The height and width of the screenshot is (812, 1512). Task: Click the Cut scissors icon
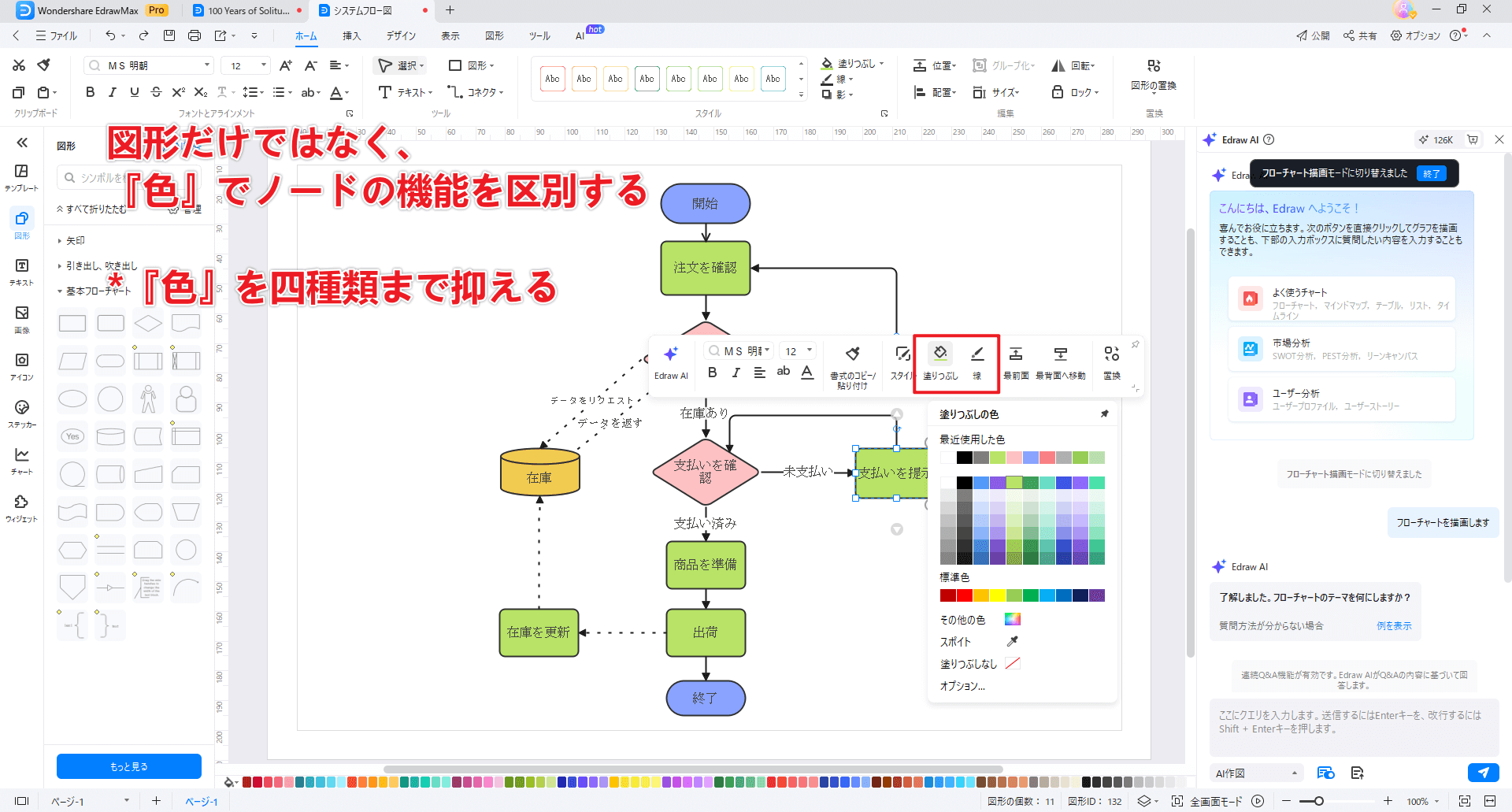pos(19,65)
